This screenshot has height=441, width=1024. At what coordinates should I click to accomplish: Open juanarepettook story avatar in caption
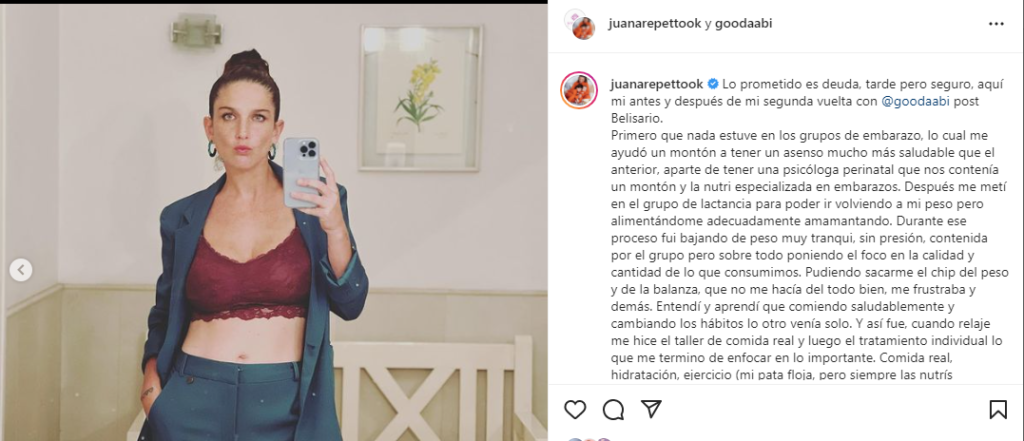point(579,91)
